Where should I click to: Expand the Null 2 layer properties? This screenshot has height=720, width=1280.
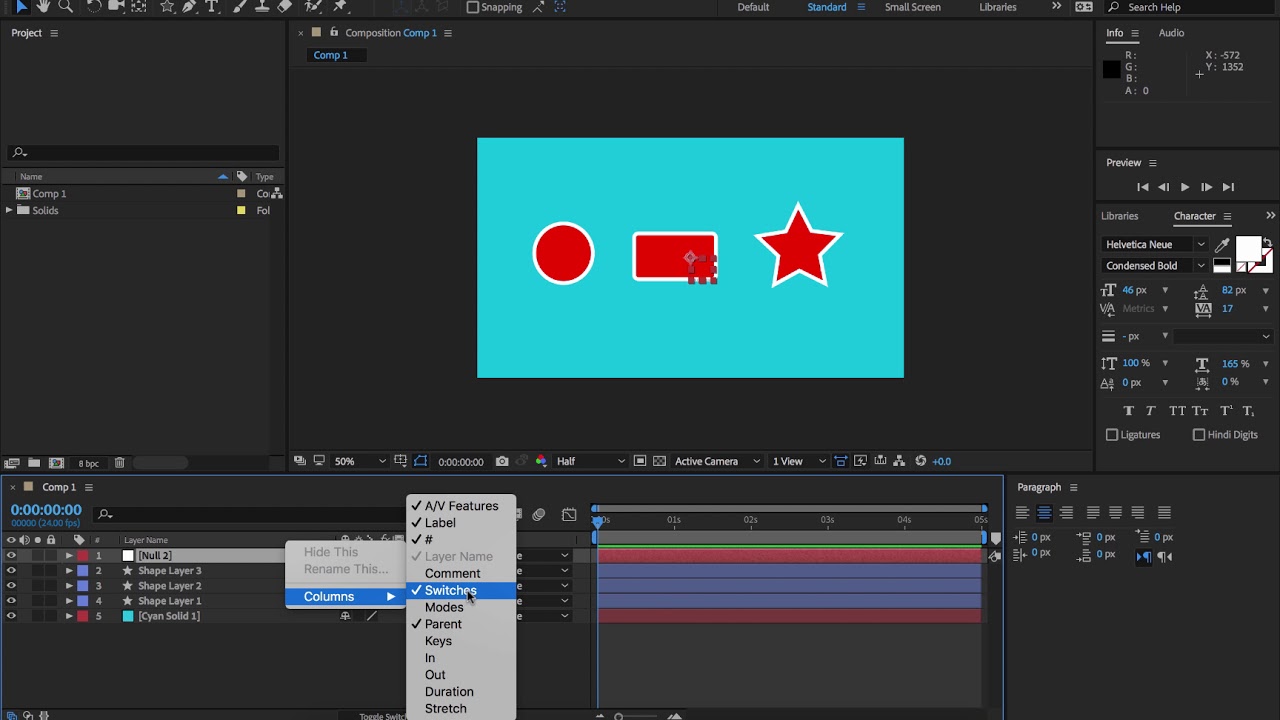click(x=69, y=556)
